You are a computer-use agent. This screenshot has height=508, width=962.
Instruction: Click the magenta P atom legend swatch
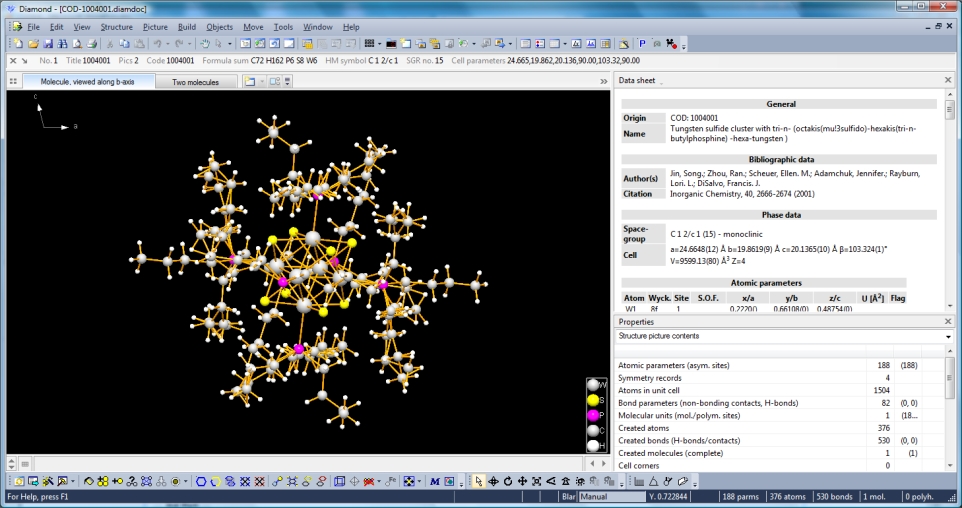coord(593,415)
